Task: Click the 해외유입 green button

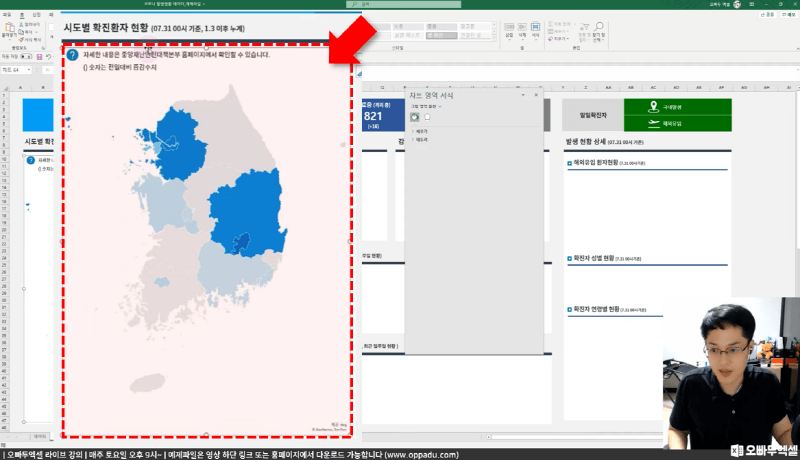Action: click(x=677, y=123)
